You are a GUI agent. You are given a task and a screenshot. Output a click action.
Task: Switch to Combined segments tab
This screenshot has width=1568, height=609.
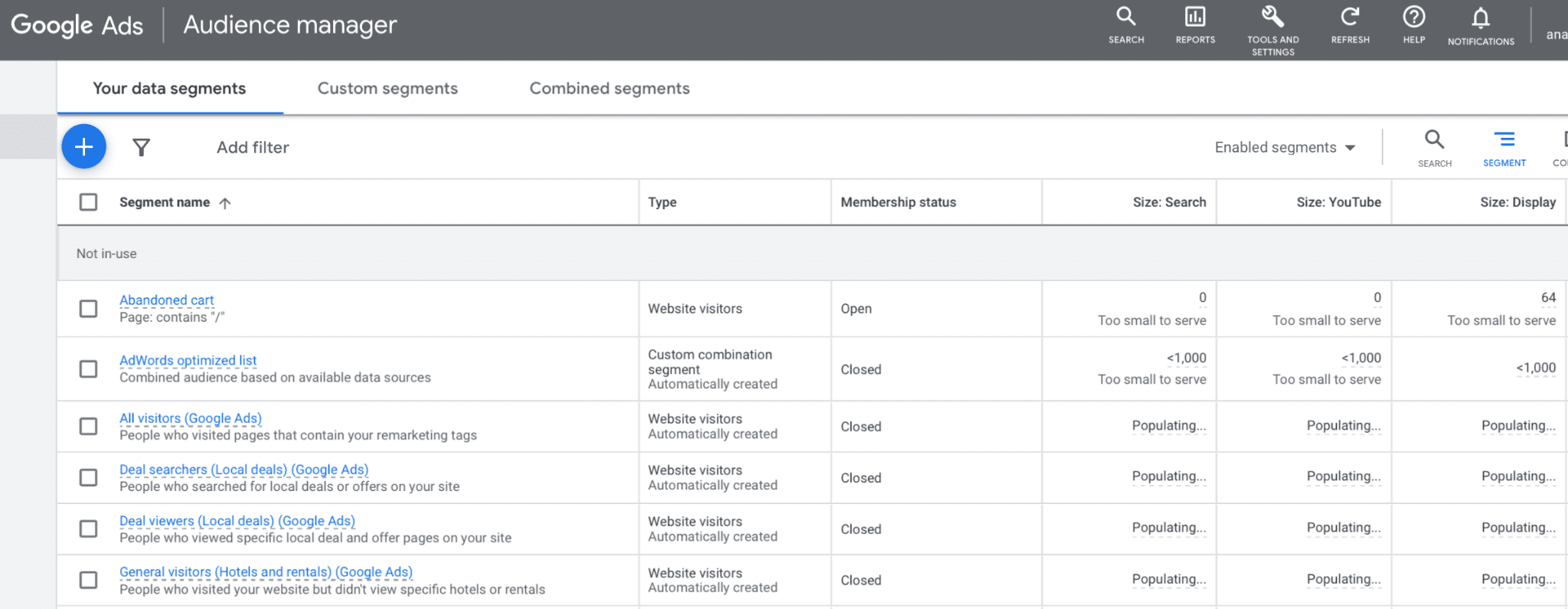[x=609, y=88]
